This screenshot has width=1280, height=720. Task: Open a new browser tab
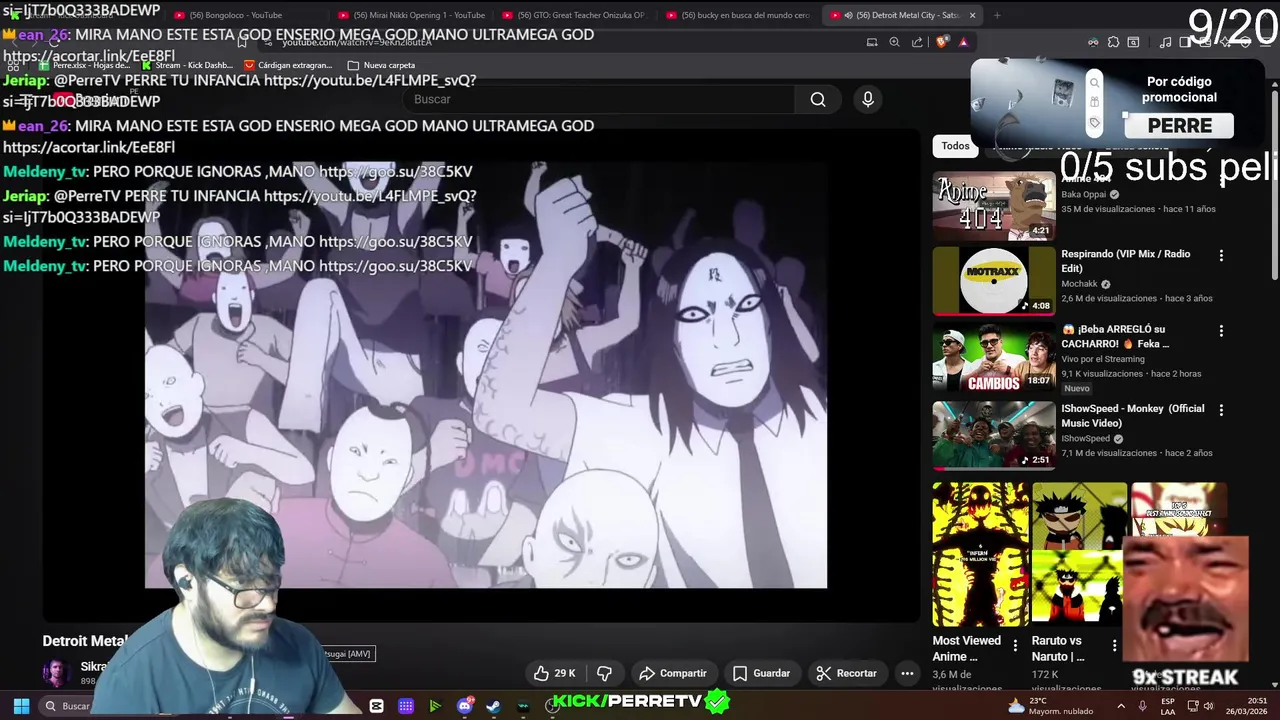(997, 15)
